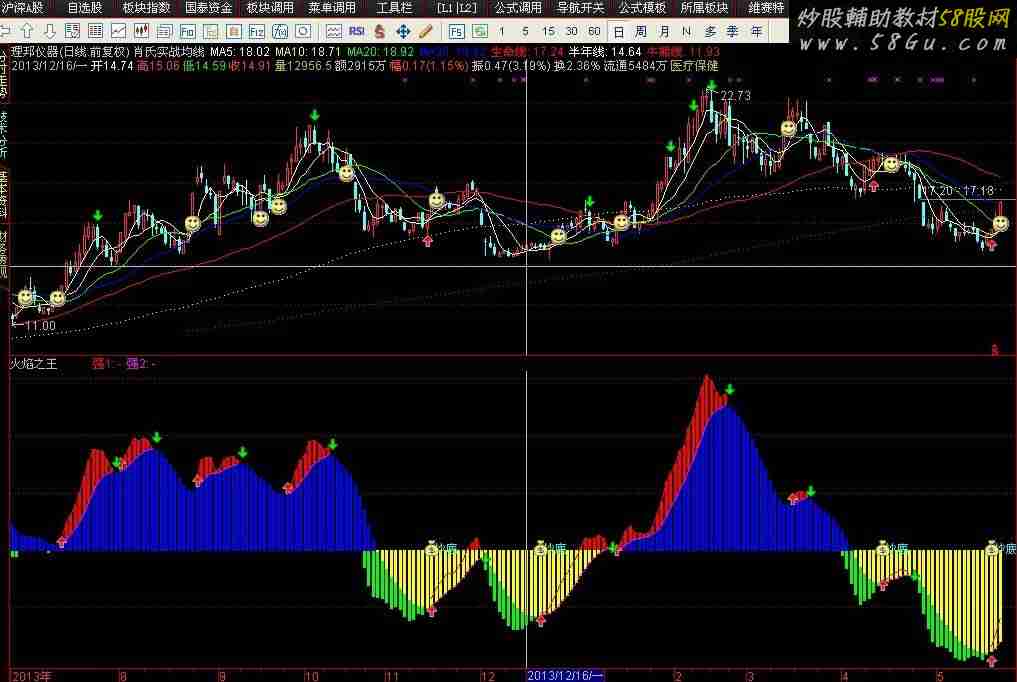Open the 公式模板 menu
This screenshot has height=682, width=1017.
[x=641, y=8]
